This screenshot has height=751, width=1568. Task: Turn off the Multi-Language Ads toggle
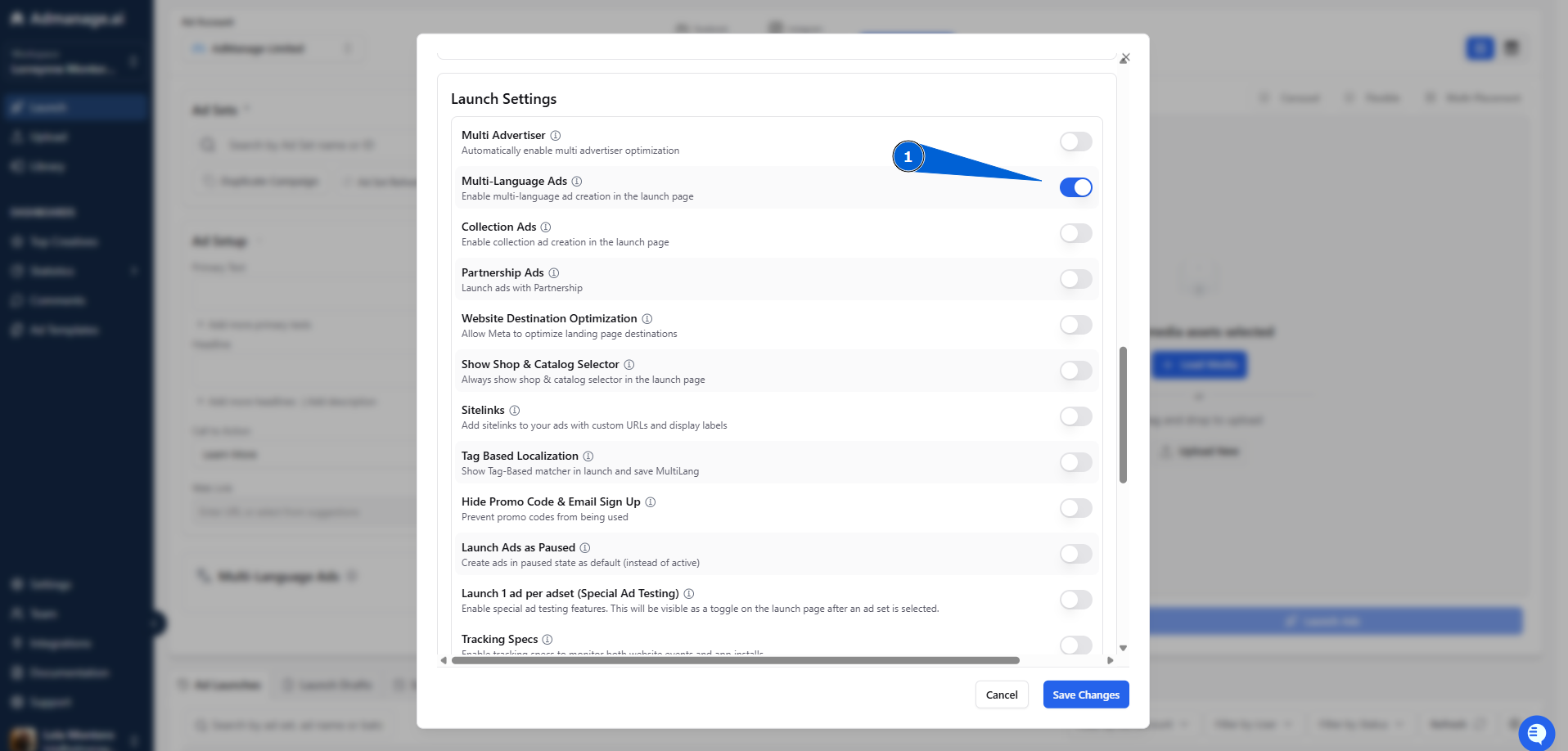click(1076, 187)
